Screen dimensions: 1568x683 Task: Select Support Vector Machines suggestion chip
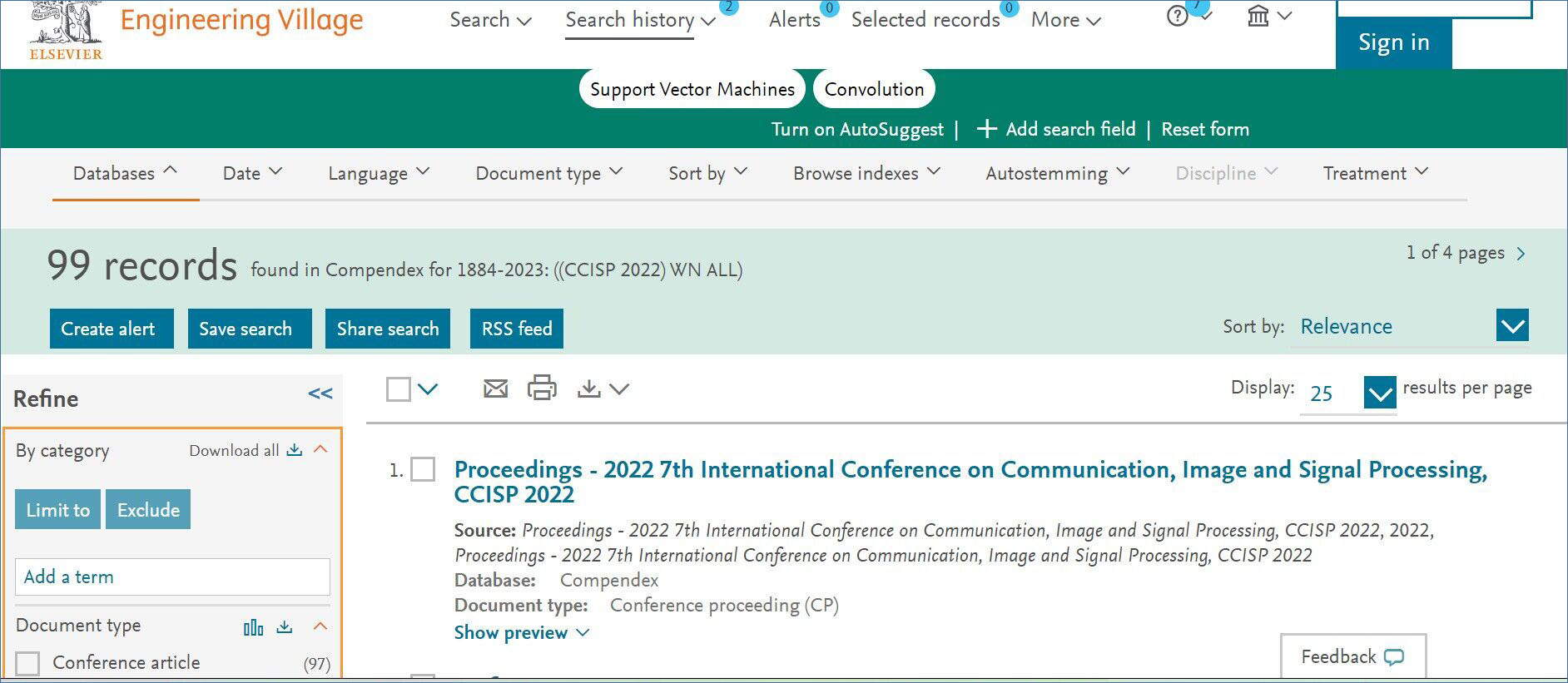[x=692, y=89]
